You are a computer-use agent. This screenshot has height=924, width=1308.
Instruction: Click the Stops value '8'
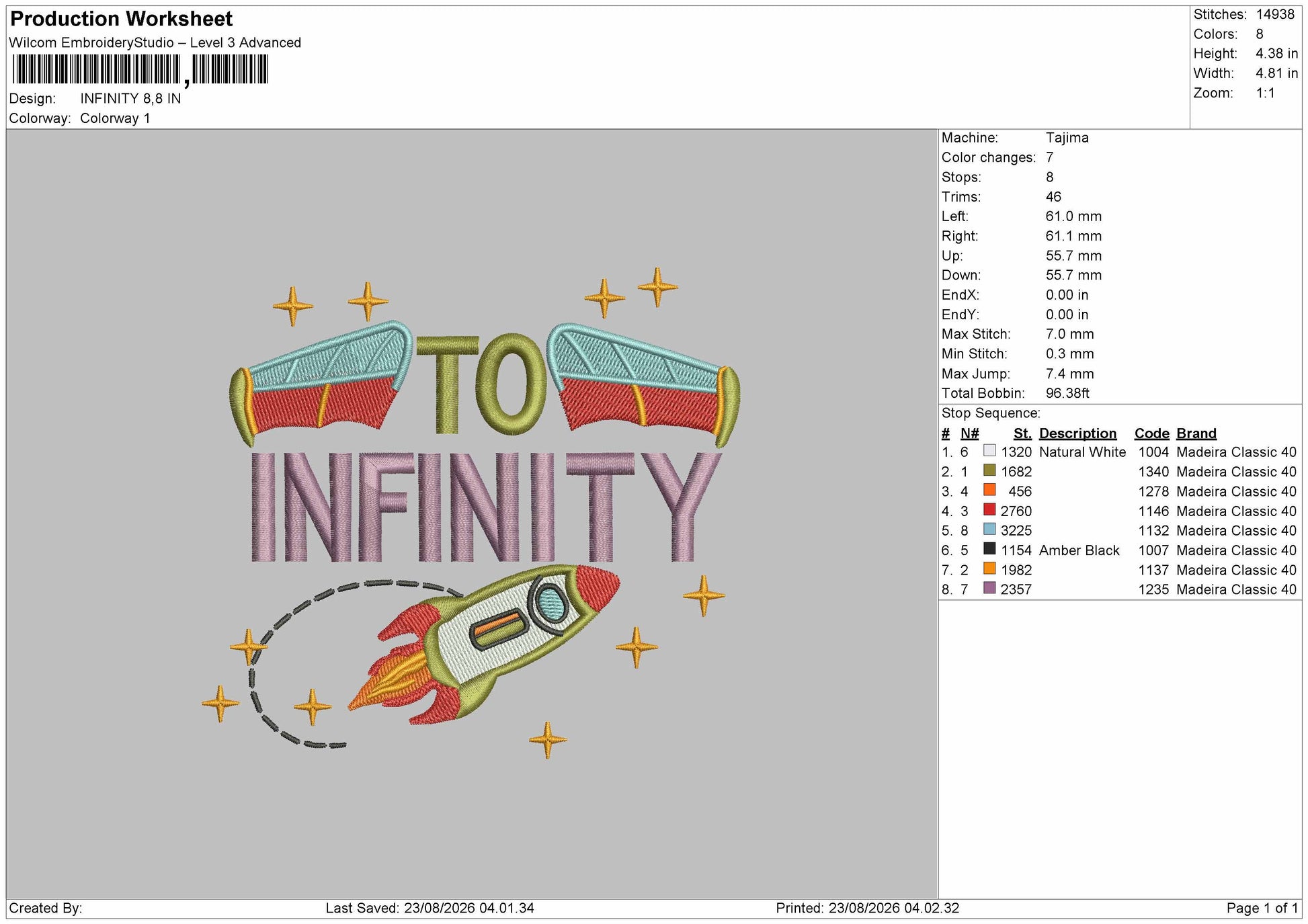pyautogui.click(x=1050, y=177)
